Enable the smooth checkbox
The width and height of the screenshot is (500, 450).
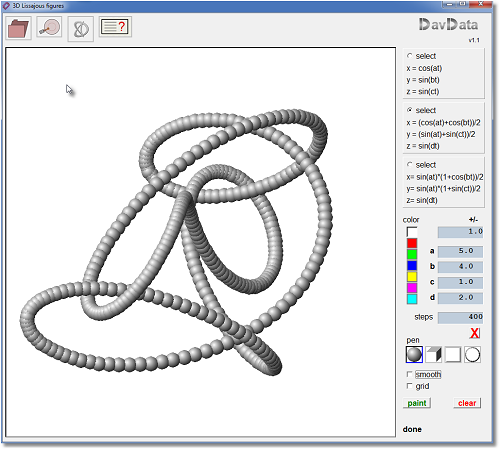click(x=410, y=375)
